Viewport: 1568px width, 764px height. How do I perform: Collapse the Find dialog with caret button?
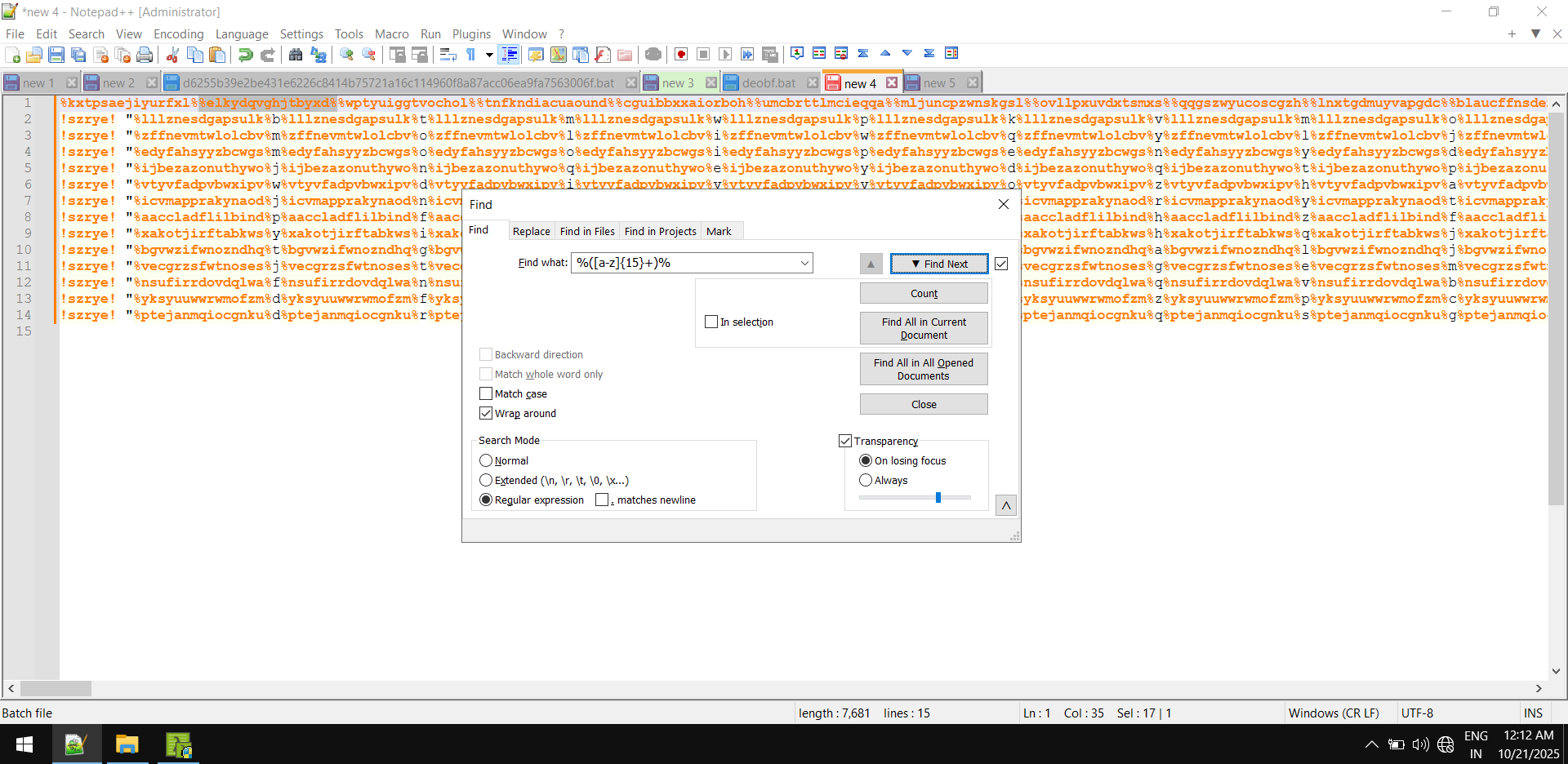point(1006,505)
